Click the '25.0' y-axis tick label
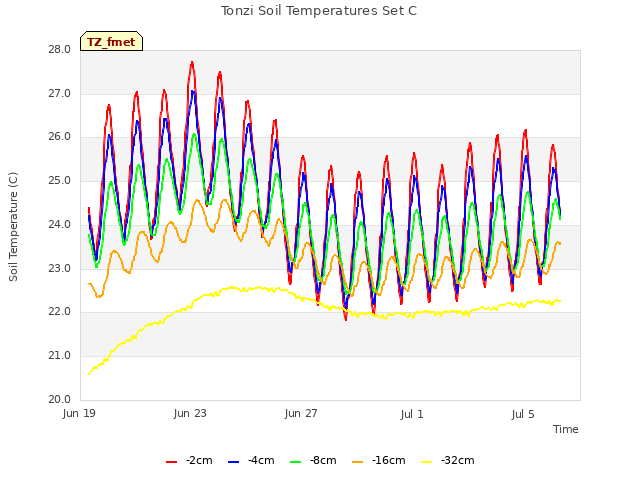640x480 pixels. 60,180
